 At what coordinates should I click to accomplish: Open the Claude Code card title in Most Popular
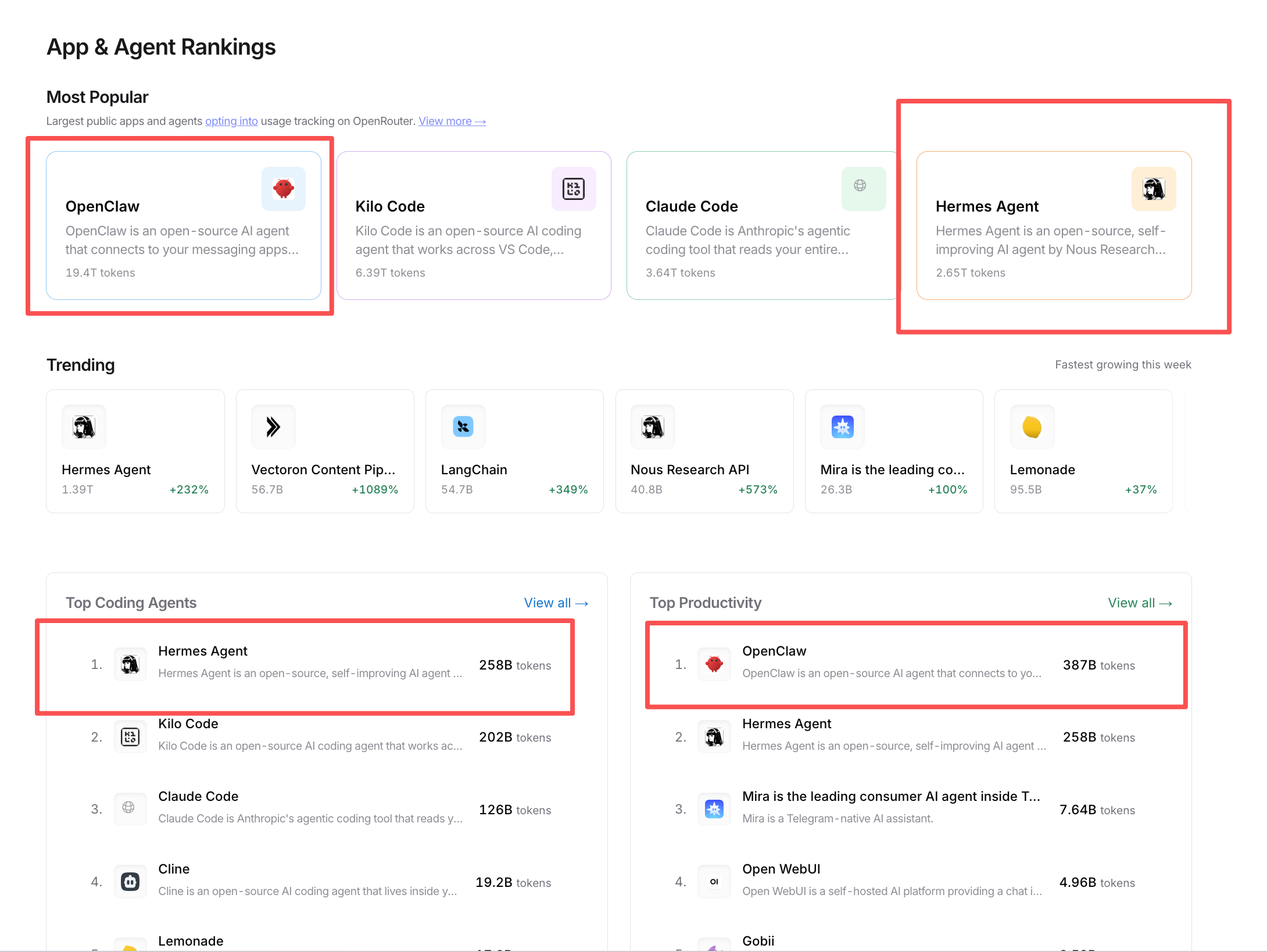pyautogui.click(x=692, y=206)
